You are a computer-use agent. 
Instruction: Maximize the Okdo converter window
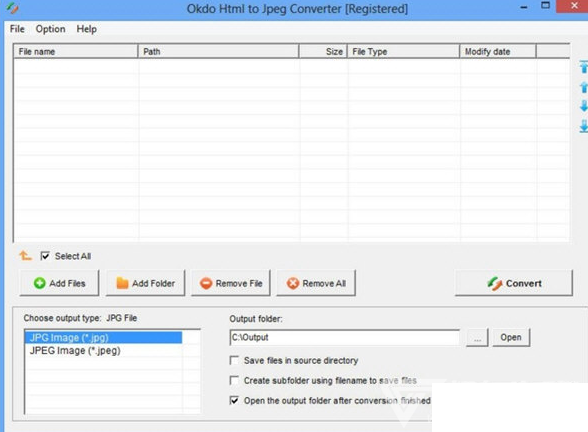click(546, 6)
